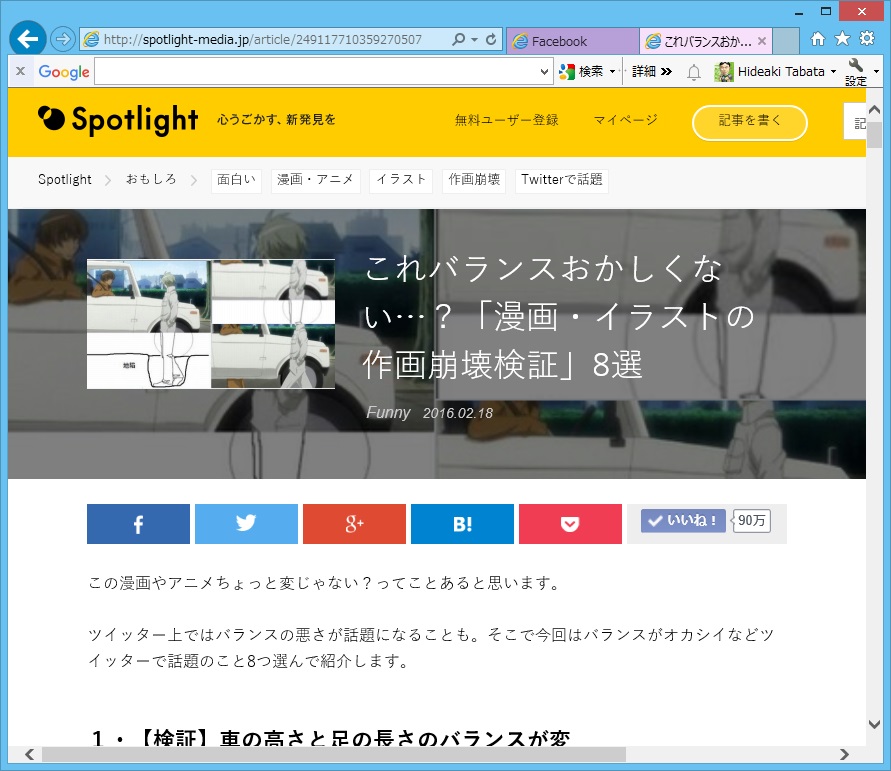This screenshot has height=771, width=891.
Task: Toggle the Facebook いいね! like button
Action: [683, 520]
